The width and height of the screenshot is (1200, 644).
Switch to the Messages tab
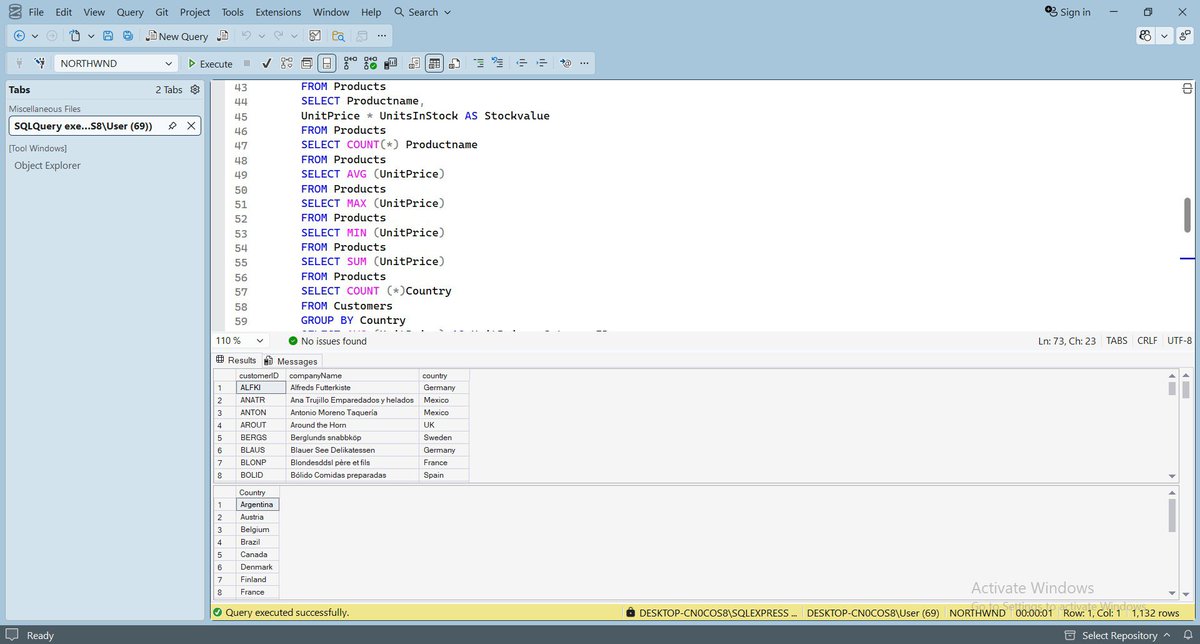291,361
